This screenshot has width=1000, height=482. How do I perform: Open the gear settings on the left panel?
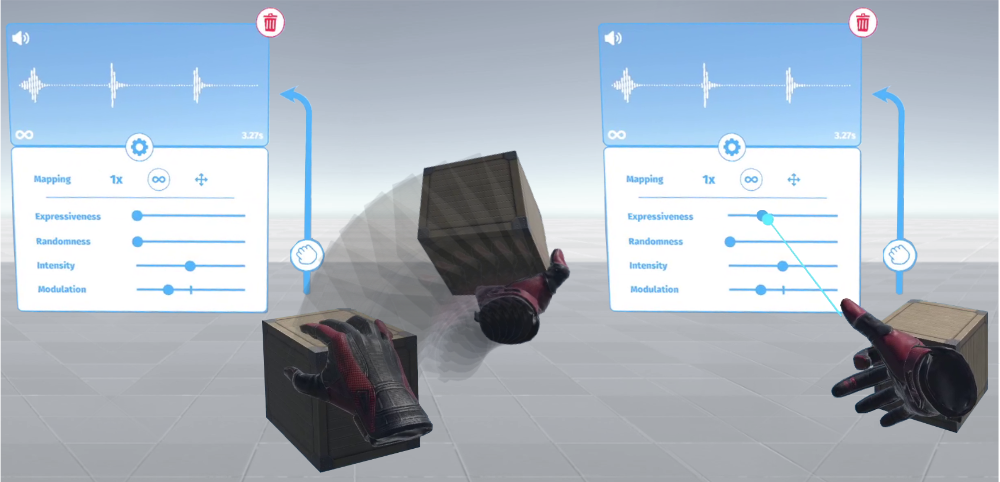point(139,148)
